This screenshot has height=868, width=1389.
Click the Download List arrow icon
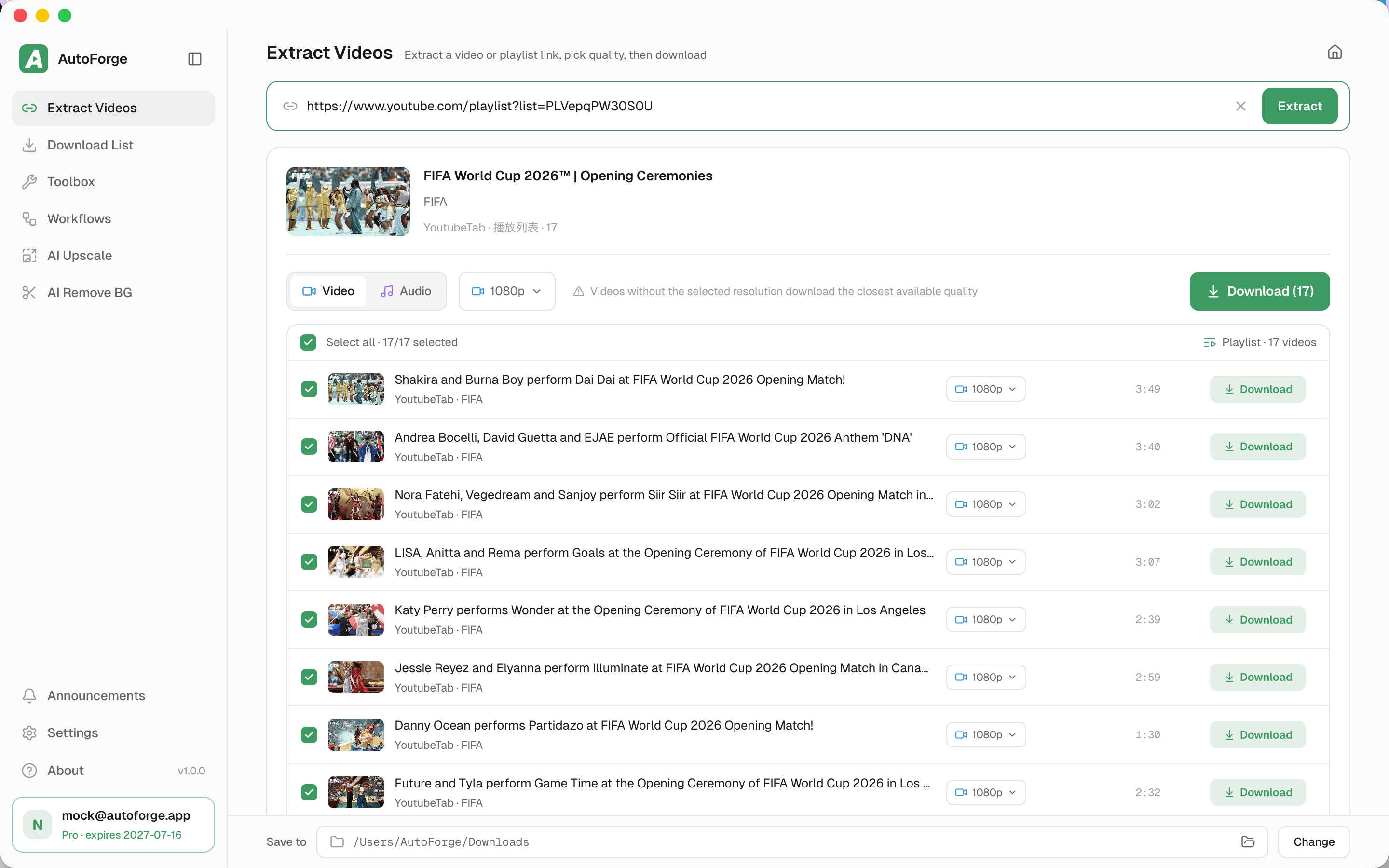pyautogui.click(x=29, y=145)
